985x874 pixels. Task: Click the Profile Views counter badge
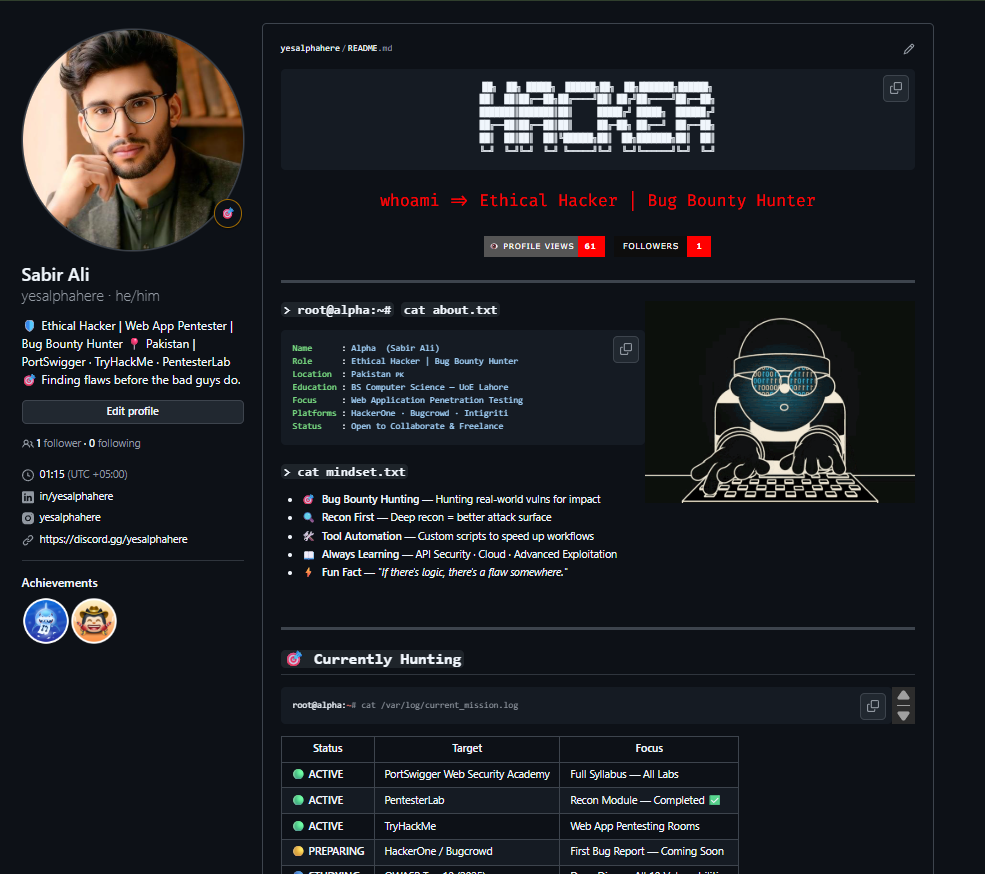[x=544, y=246]
